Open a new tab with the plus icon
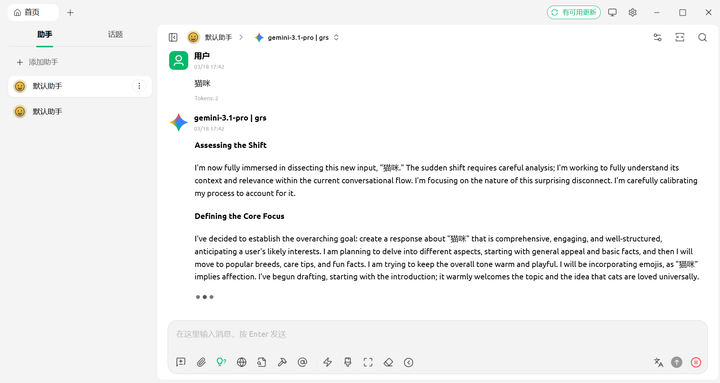Screen dimensions: 720x383 tap(70, 12)
